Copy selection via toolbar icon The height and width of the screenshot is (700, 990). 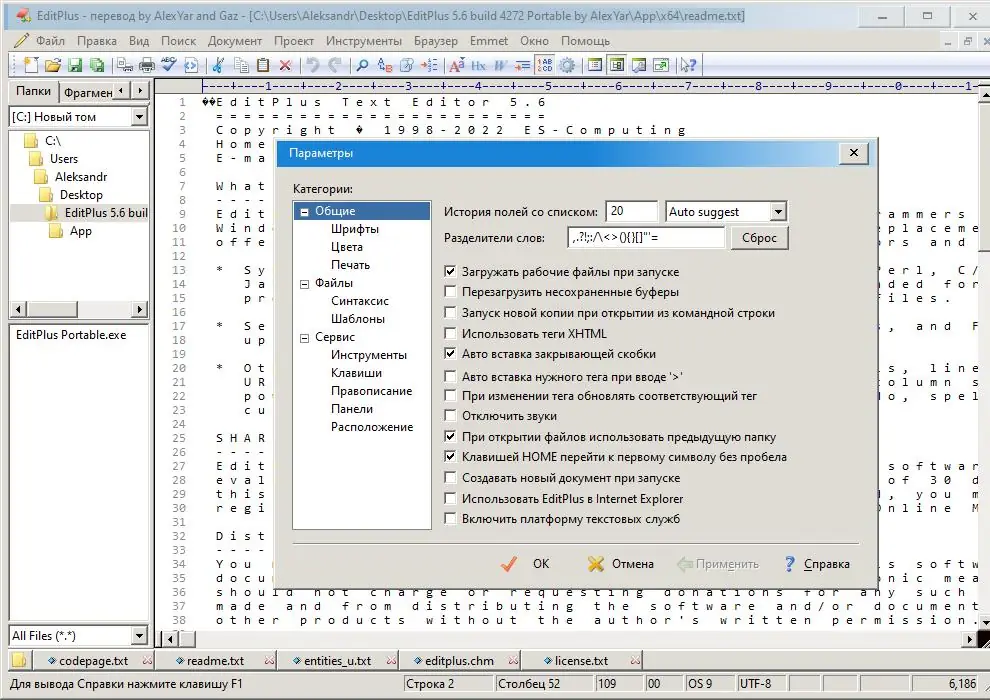tap(241, 65)
